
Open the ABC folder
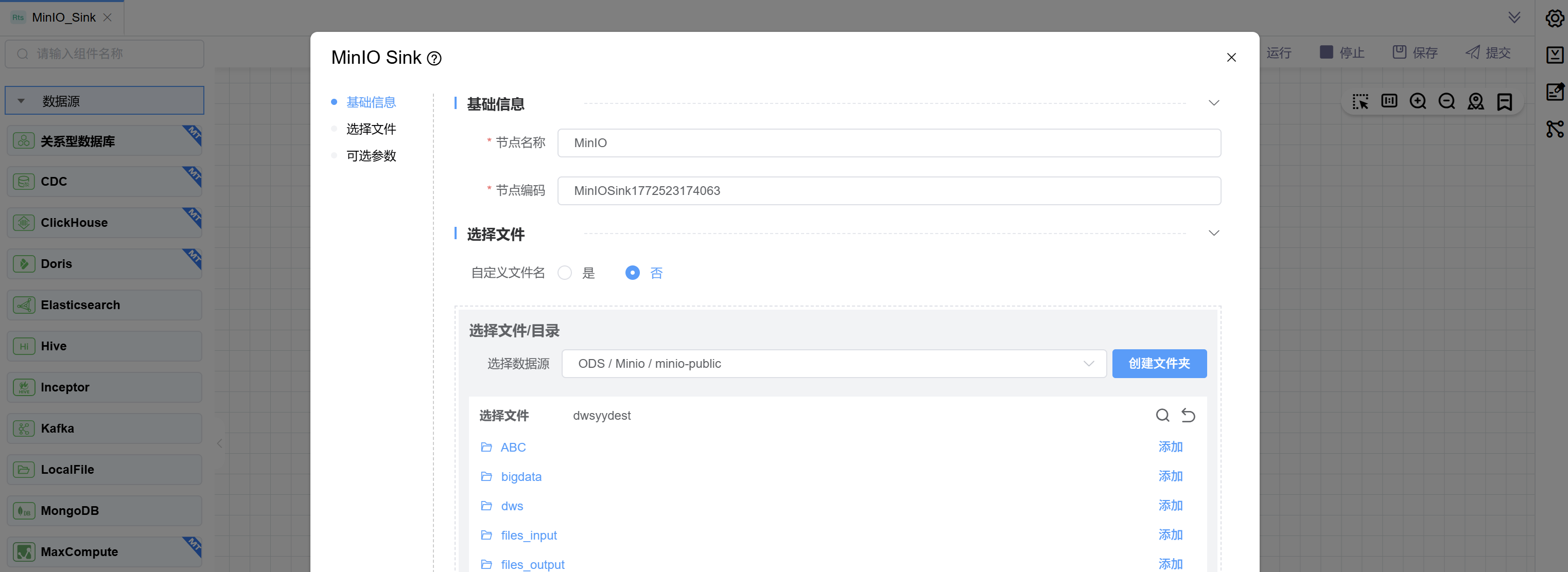click(513, 447)
